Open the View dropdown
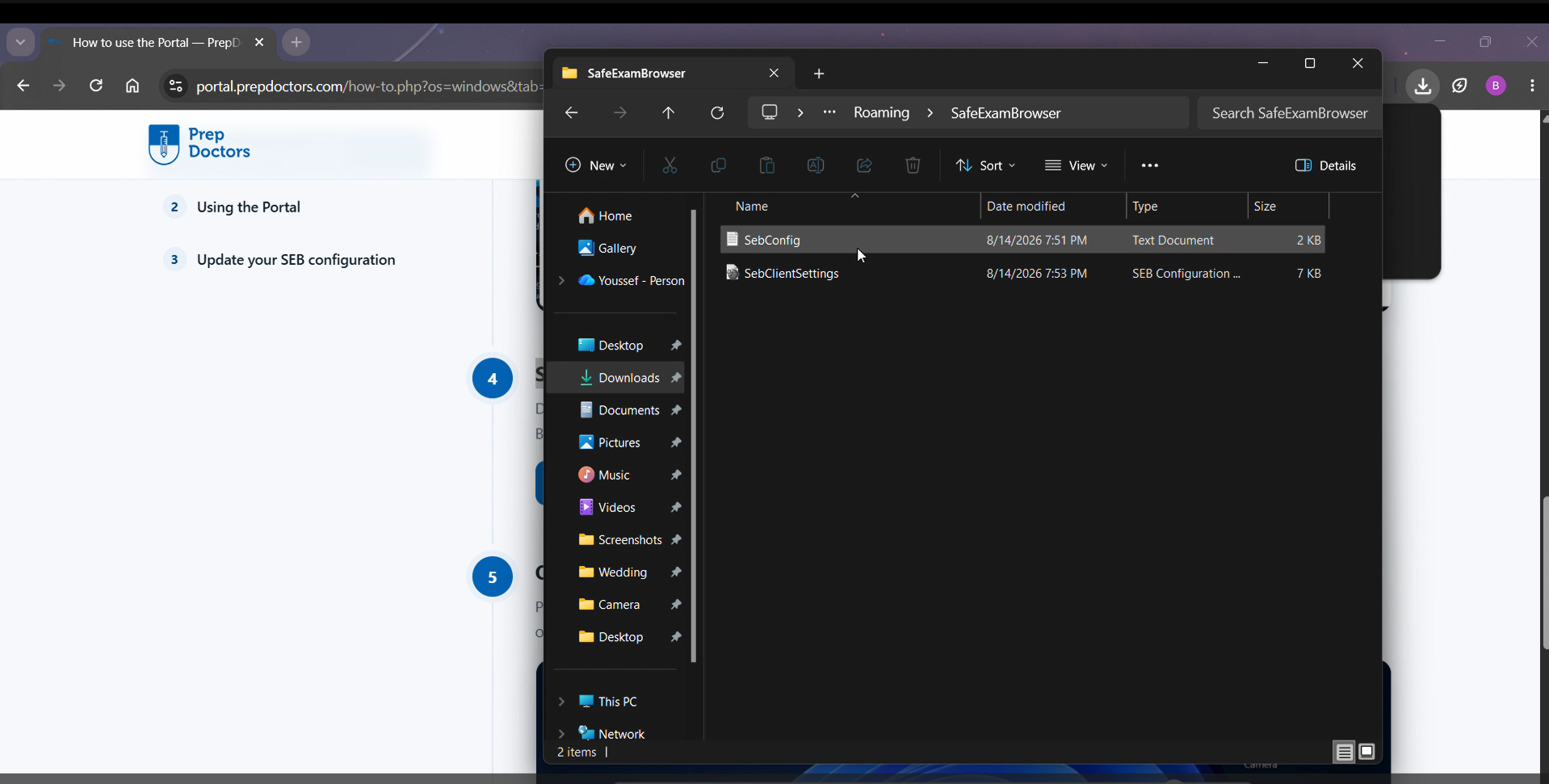Viewport: 1549px width, 784px height. 1076,166
